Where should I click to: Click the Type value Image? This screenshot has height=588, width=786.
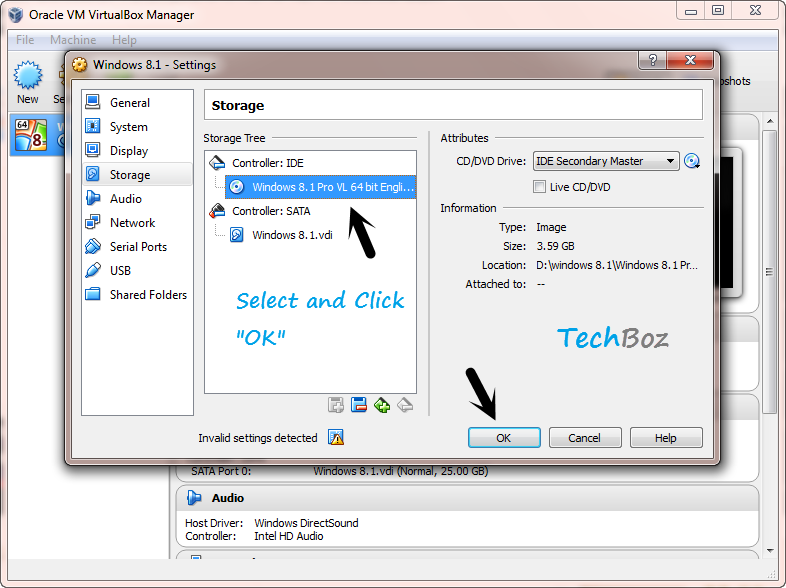(x=551, y=227)
